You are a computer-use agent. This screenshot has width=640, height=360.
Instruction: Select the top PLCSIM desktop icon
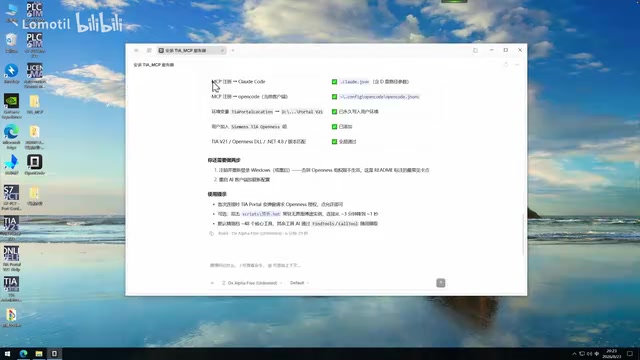[34, 11]
